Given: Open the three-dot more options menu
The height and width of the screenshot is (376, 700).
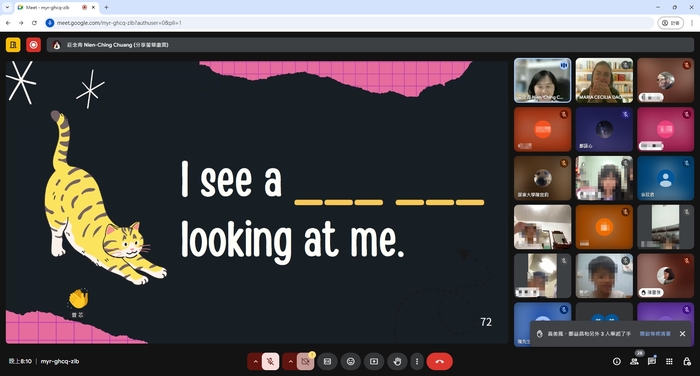Looking at the screenshot, I should click(417, 361).
